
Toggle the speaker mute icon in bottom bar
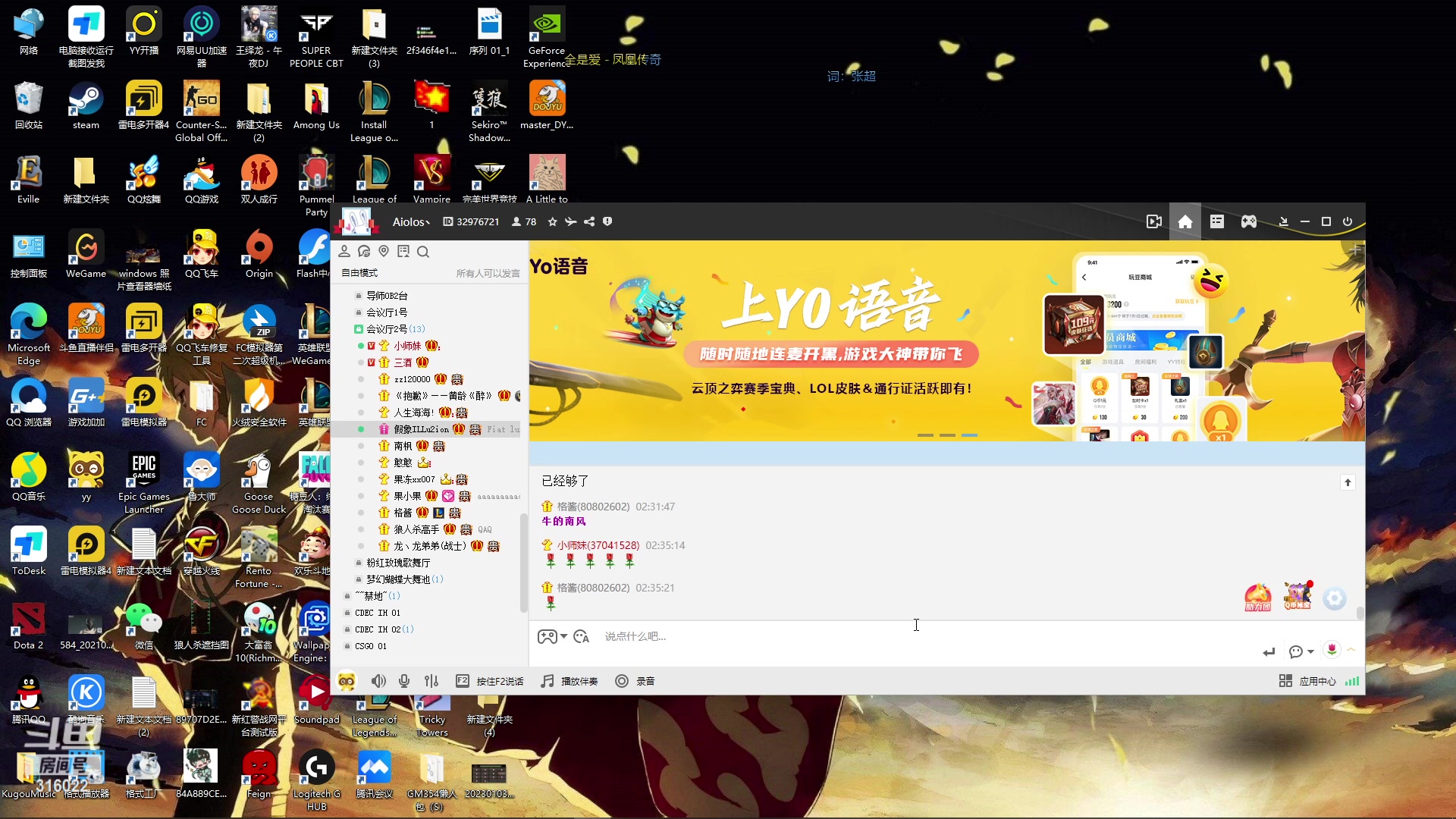tap(378, 681)
